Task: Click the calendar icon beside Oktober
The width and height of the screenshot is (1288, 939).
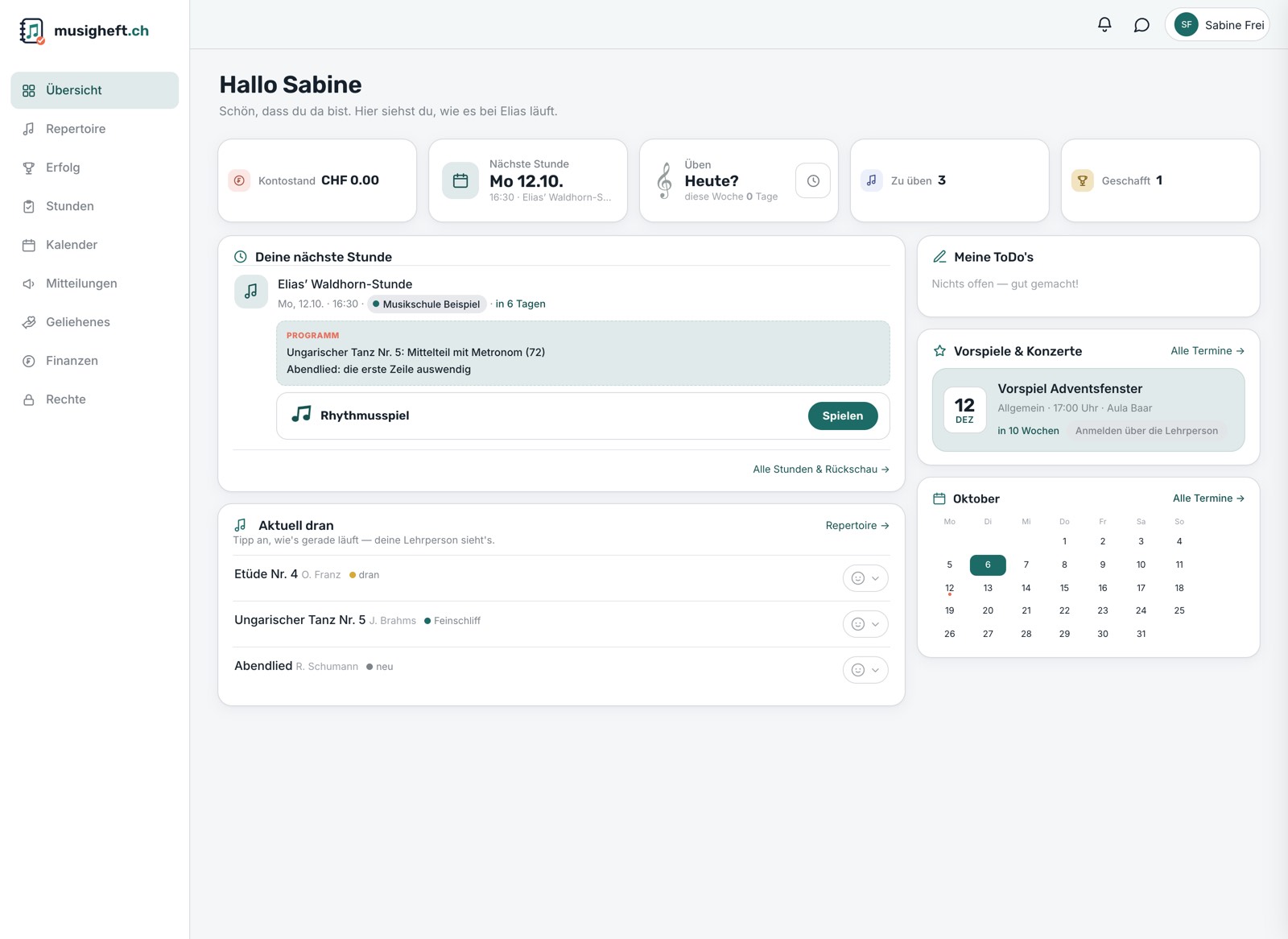Action: pos(939,498)
